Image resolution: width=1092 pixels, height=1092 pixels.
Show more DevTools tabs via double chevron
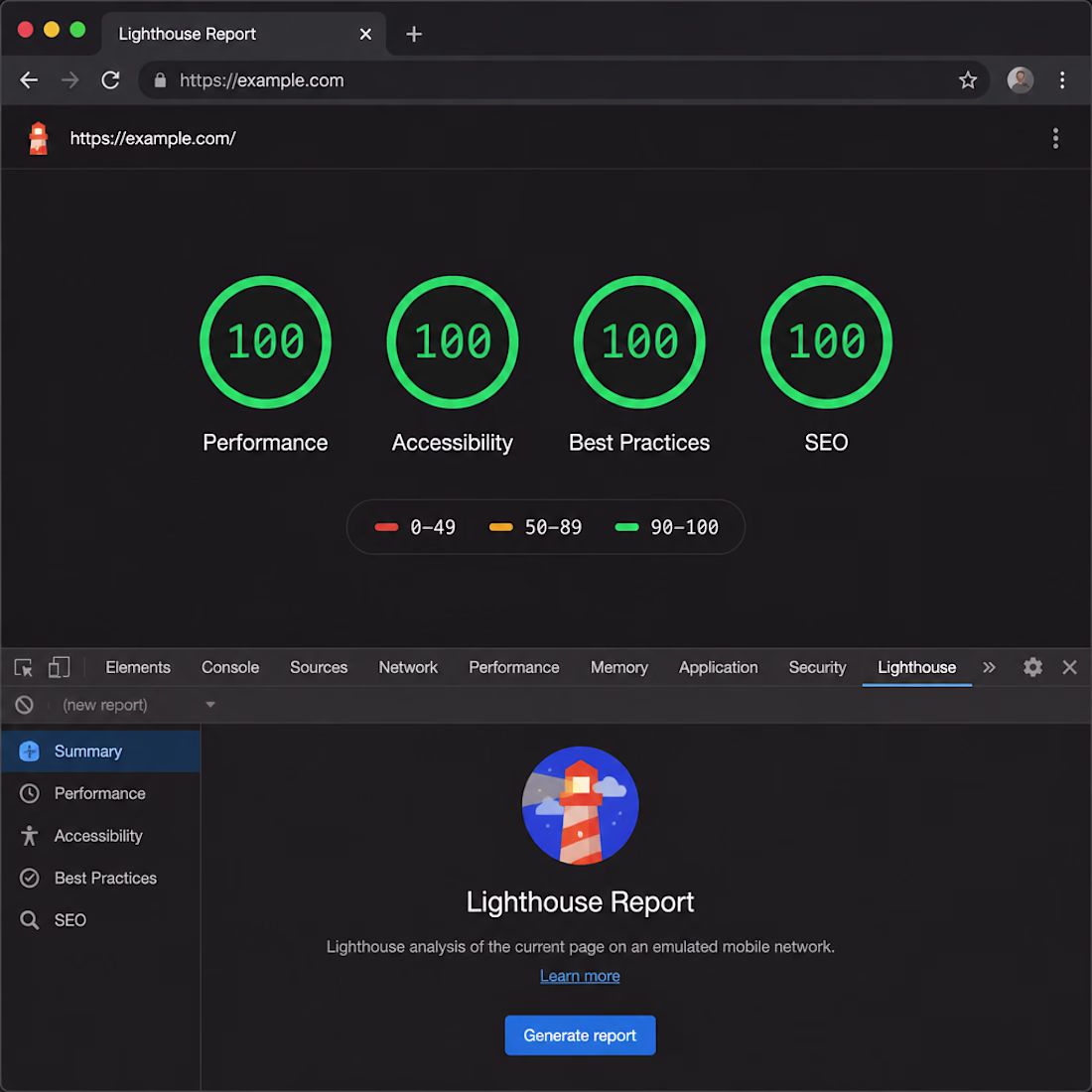(x=989, y=667)
